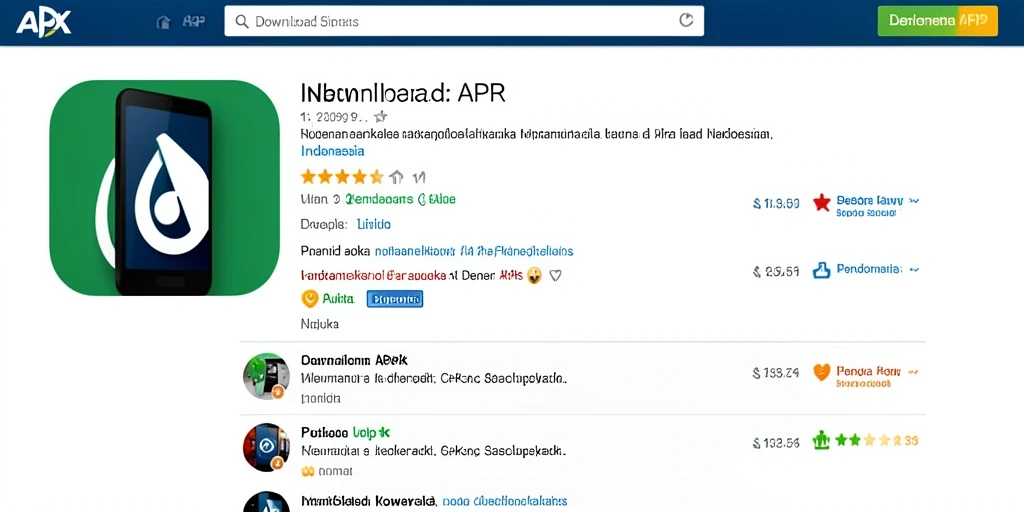Click the Nrjuka label
1024x512 pixels.
point(319,323)
